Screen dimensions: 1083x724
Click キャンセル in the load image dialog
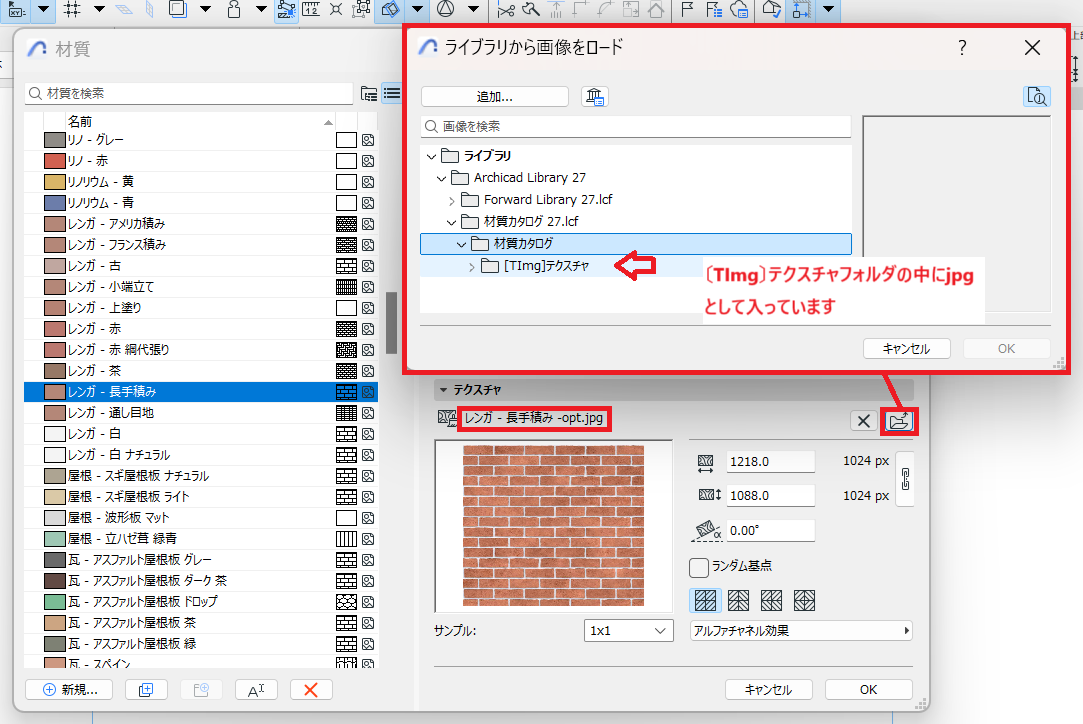point(907,349)
